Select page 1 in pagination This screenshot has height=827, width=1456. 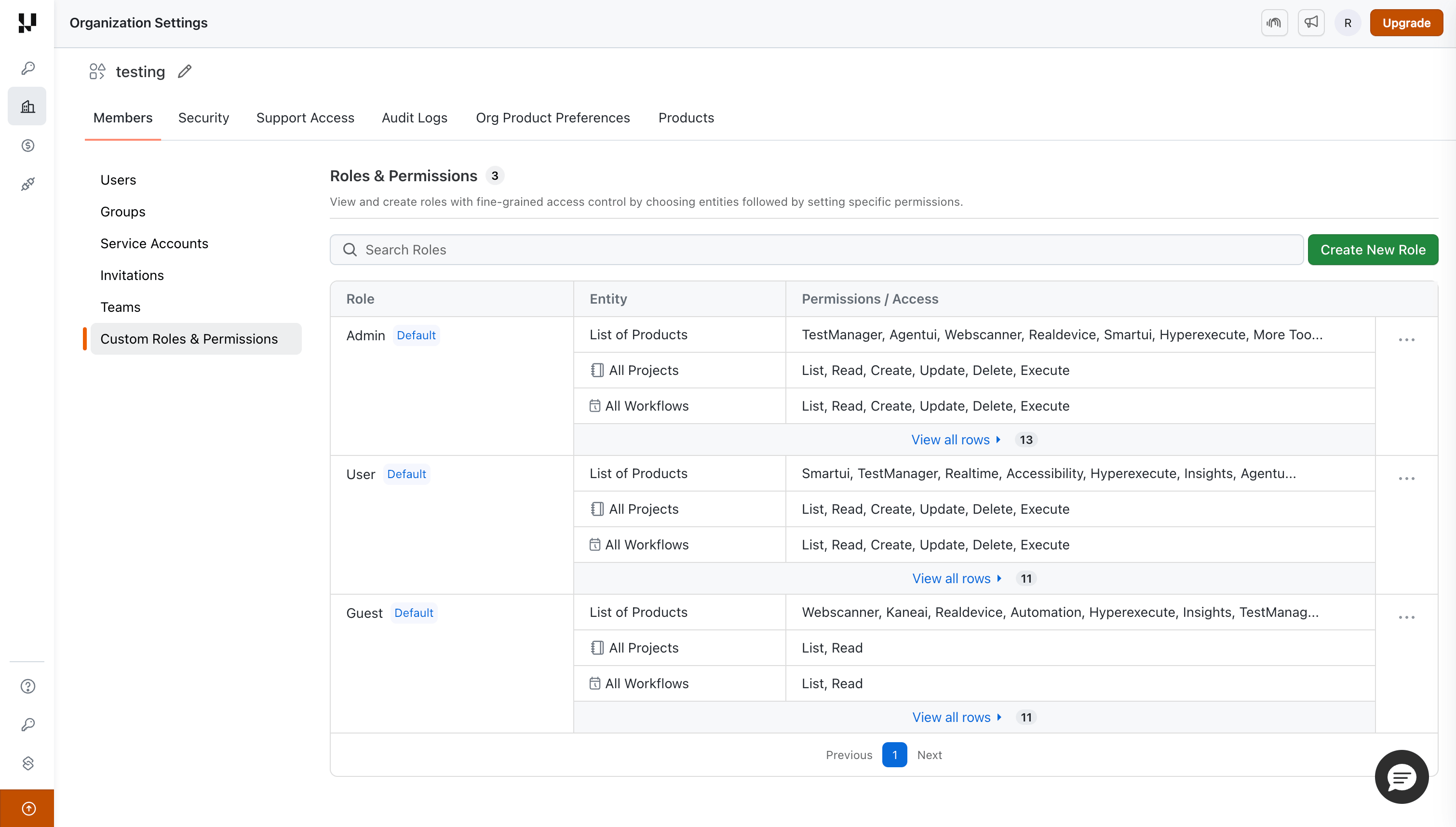click(x=894, y=755)
